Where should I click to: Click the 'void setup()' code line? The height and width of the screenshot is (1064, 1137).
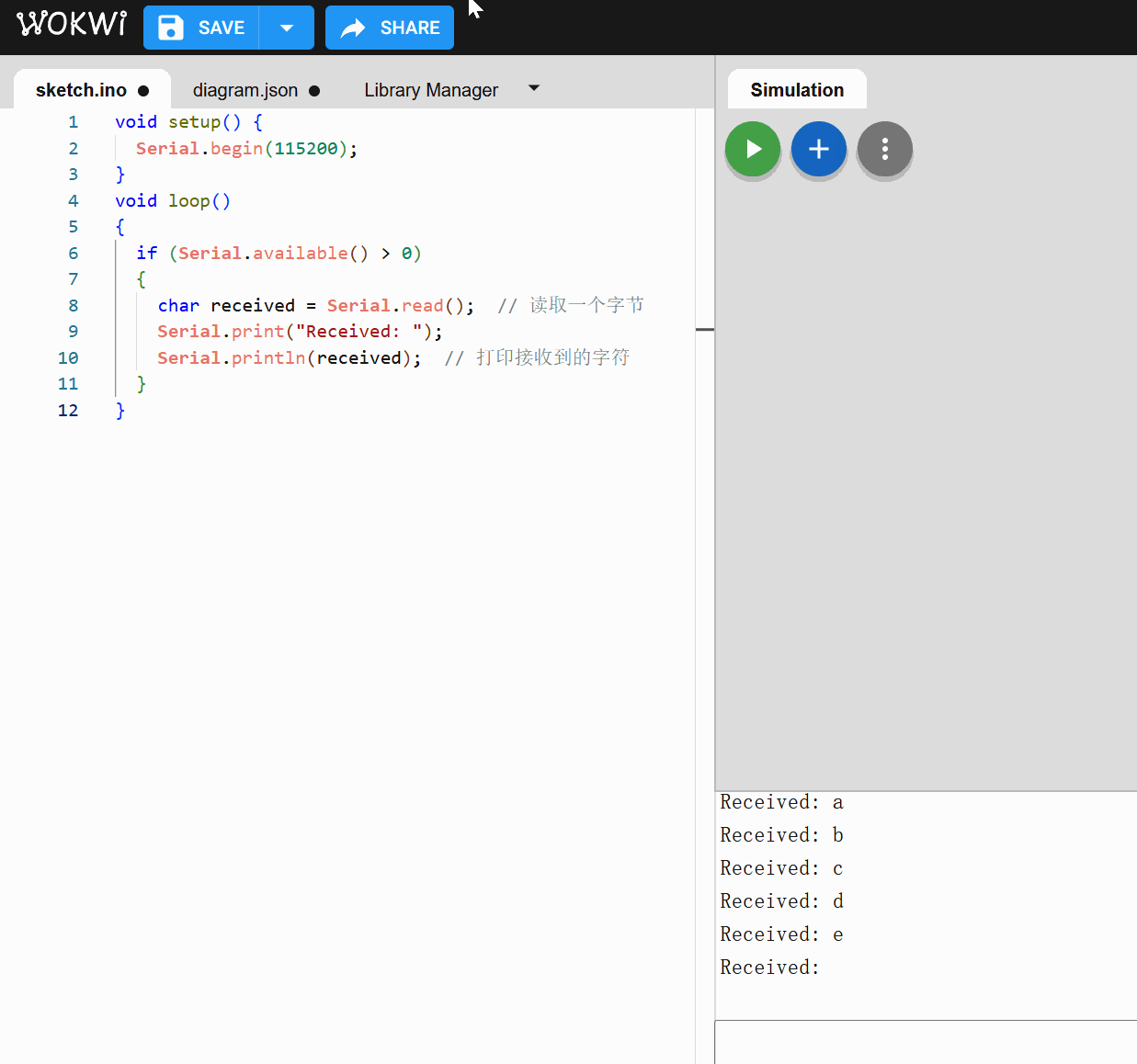click(x=188, y=122)
